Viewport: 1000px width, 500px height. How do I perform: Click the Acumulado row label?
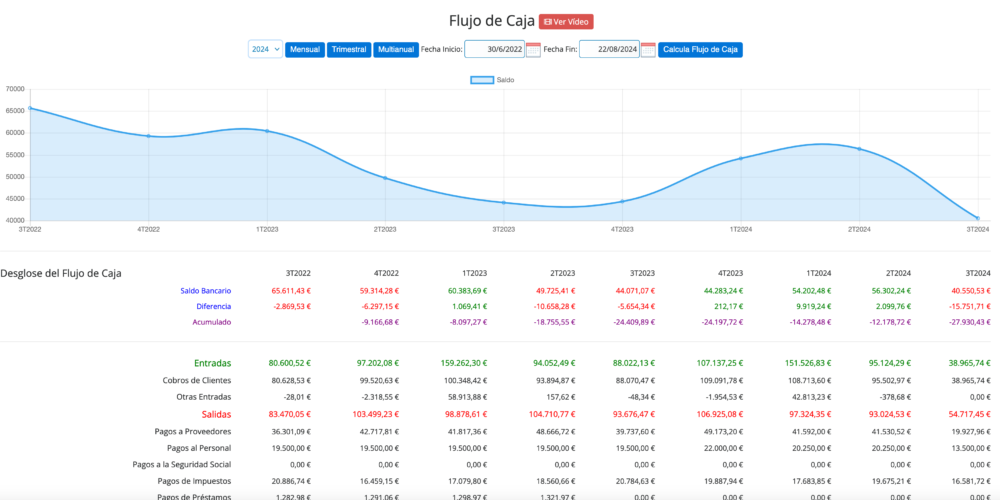tap(211, 322)
